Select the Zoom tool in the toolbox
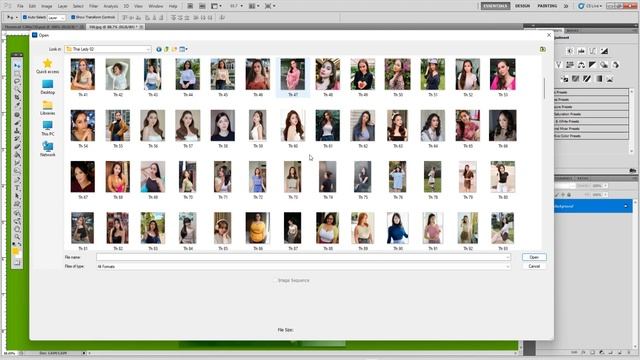This screenshot has height=360, width=640. pos(17,237)
